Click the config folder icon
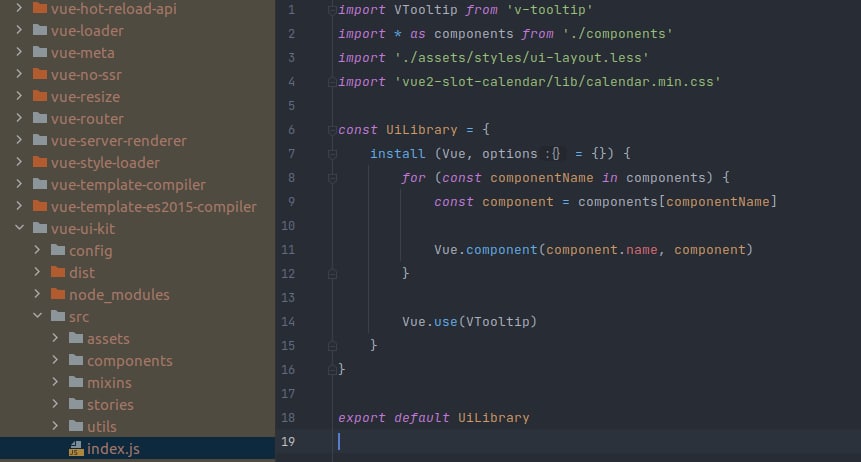 (x=58, y=249)
